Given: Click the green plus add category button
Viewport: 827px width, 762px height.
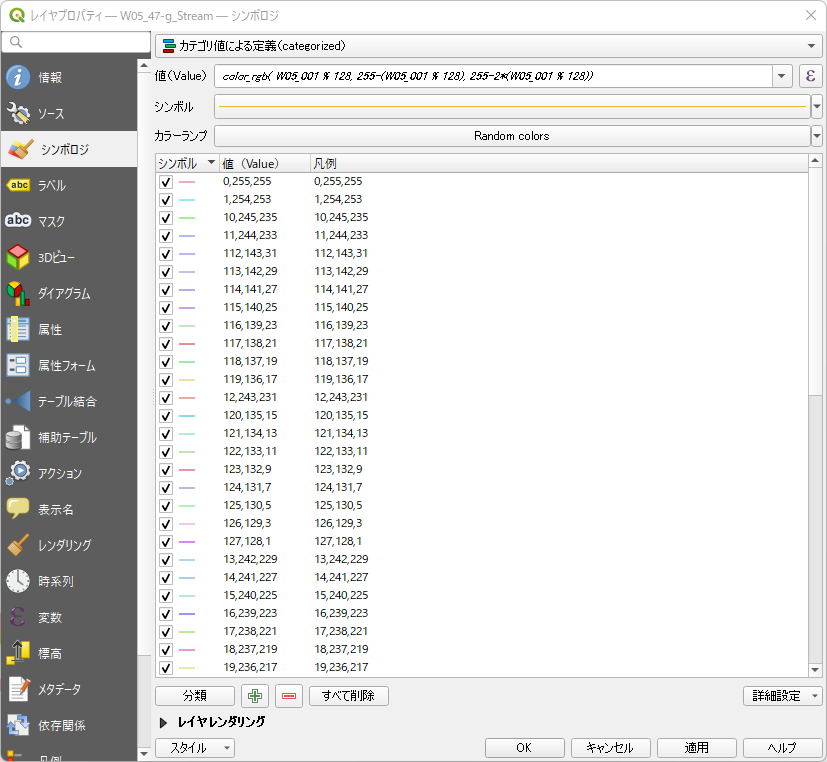Looking at the screenshot, I should point(255,696).
